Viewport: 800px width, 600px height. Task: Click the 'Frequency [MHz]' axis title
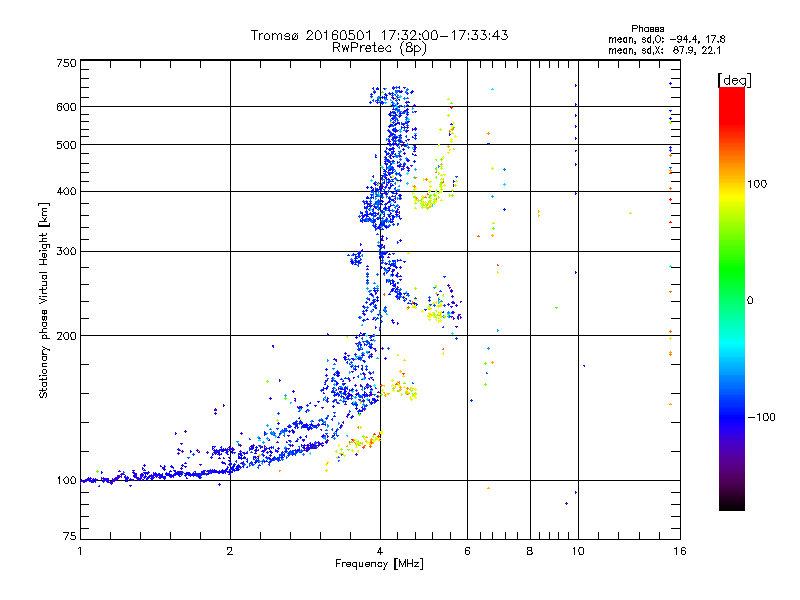[379, 564]
